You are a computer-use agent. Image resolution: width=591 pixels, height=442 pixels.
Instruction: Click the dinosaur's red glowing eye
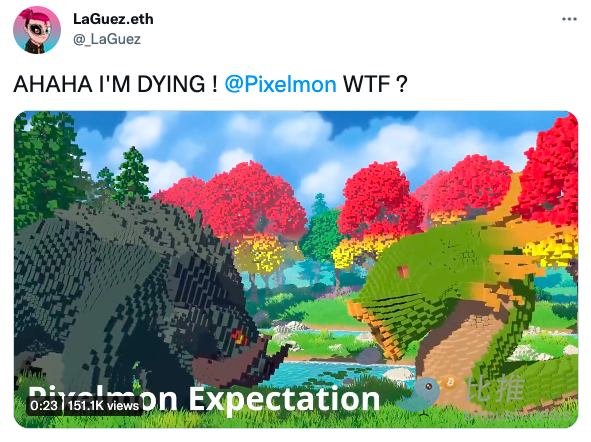[x=239, y=336]
